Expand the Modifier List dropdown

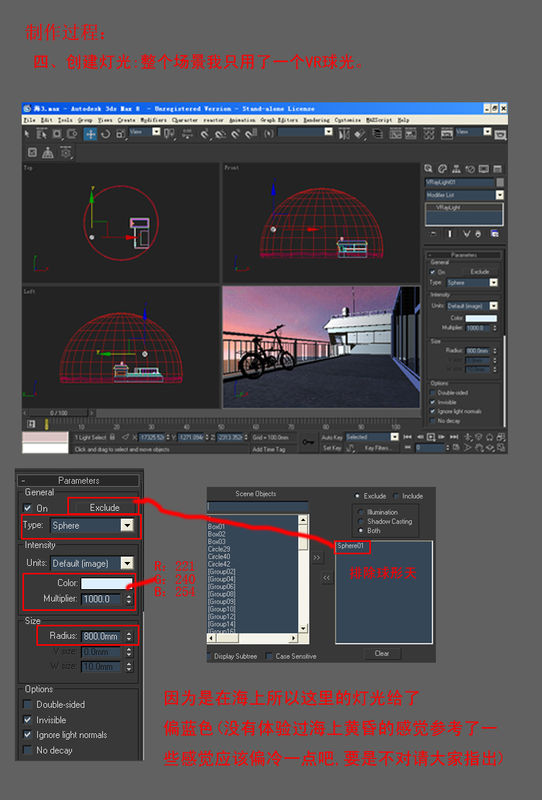click(500, 195)
